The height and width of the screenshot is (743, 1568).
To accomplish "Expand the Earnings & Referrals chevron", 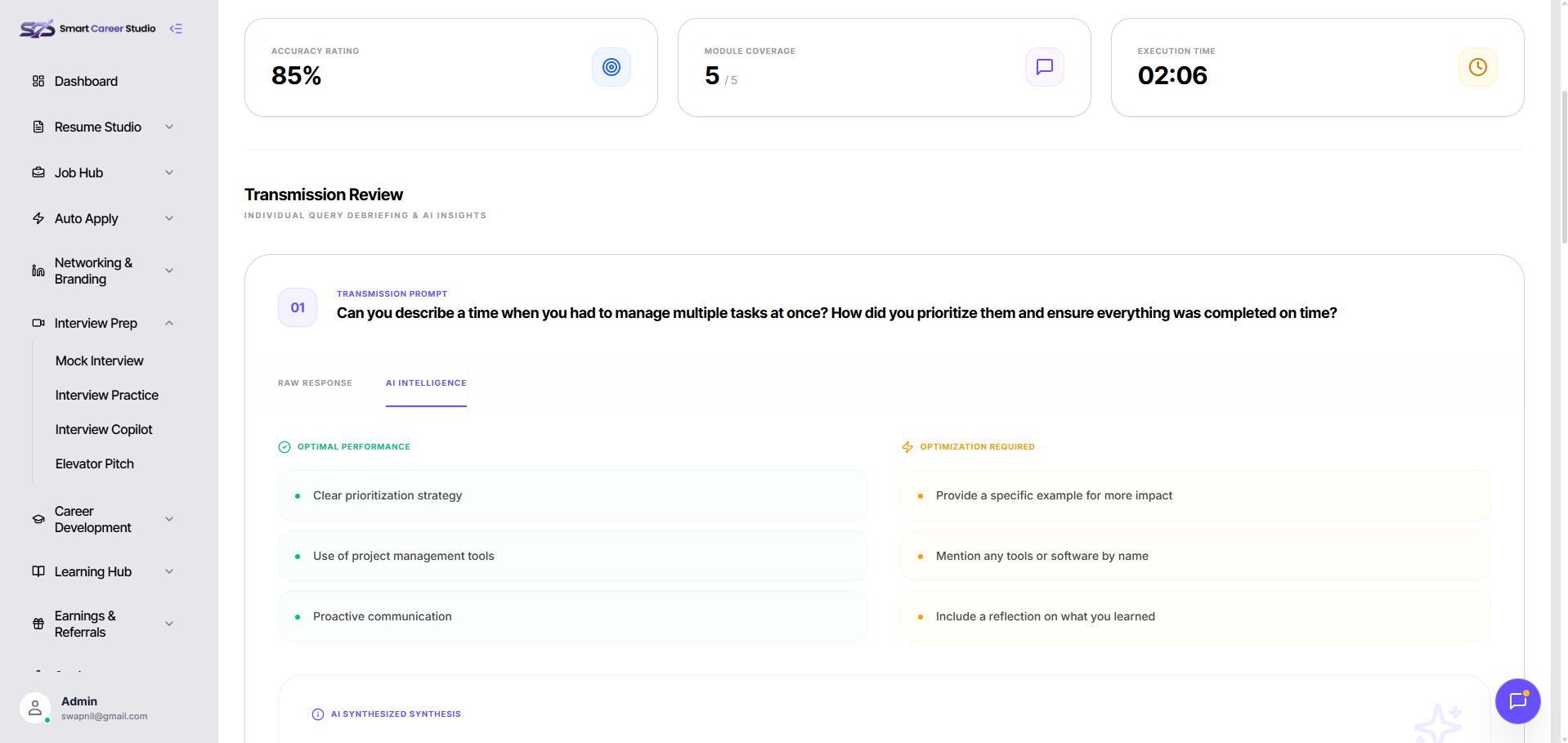I will click(x=169, y=624).
